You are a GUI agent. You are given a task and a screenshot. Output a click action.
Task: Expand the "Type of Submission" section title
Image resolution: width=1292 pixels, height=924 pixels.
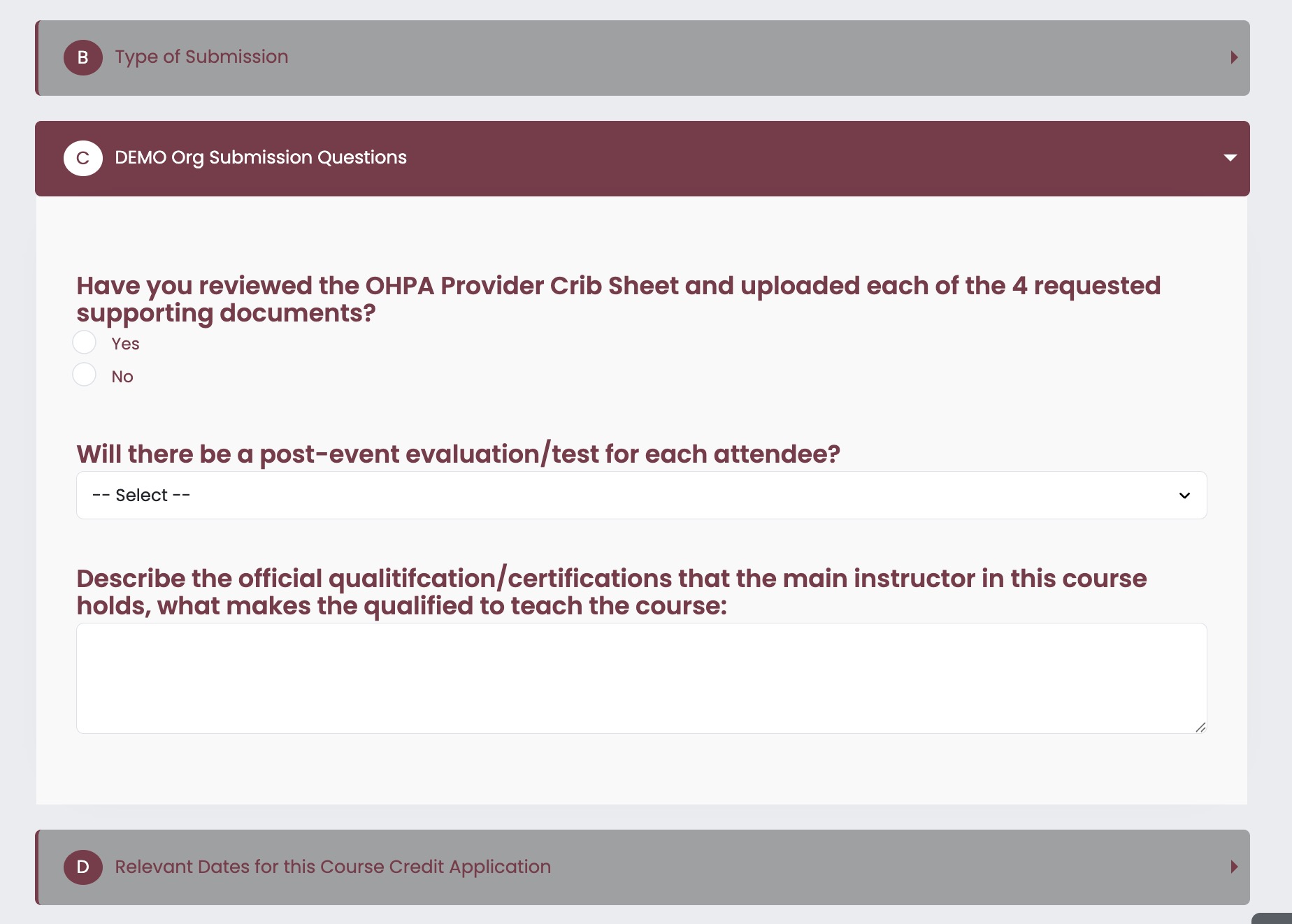tap(201, 57)
